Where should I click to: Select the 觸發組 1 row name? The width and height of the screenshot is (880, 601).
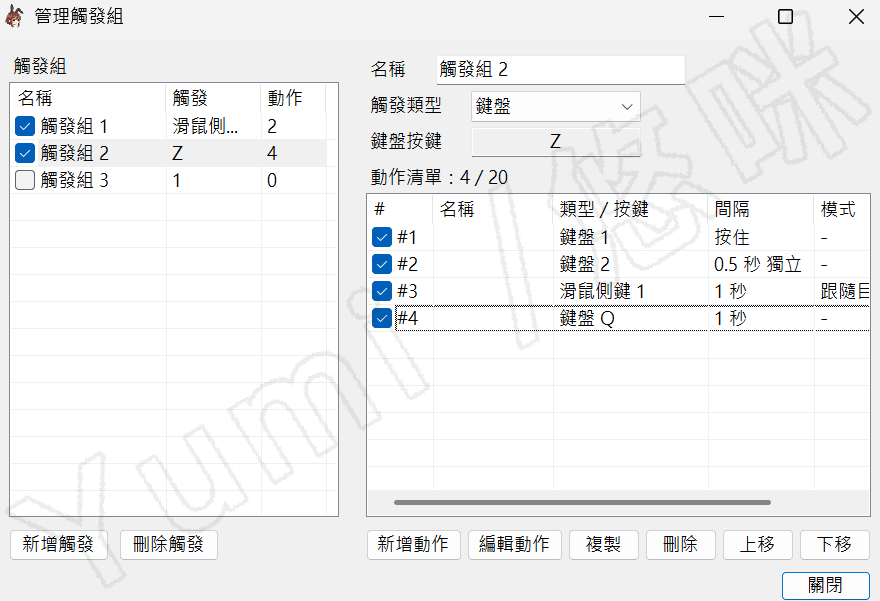point(74,126)
